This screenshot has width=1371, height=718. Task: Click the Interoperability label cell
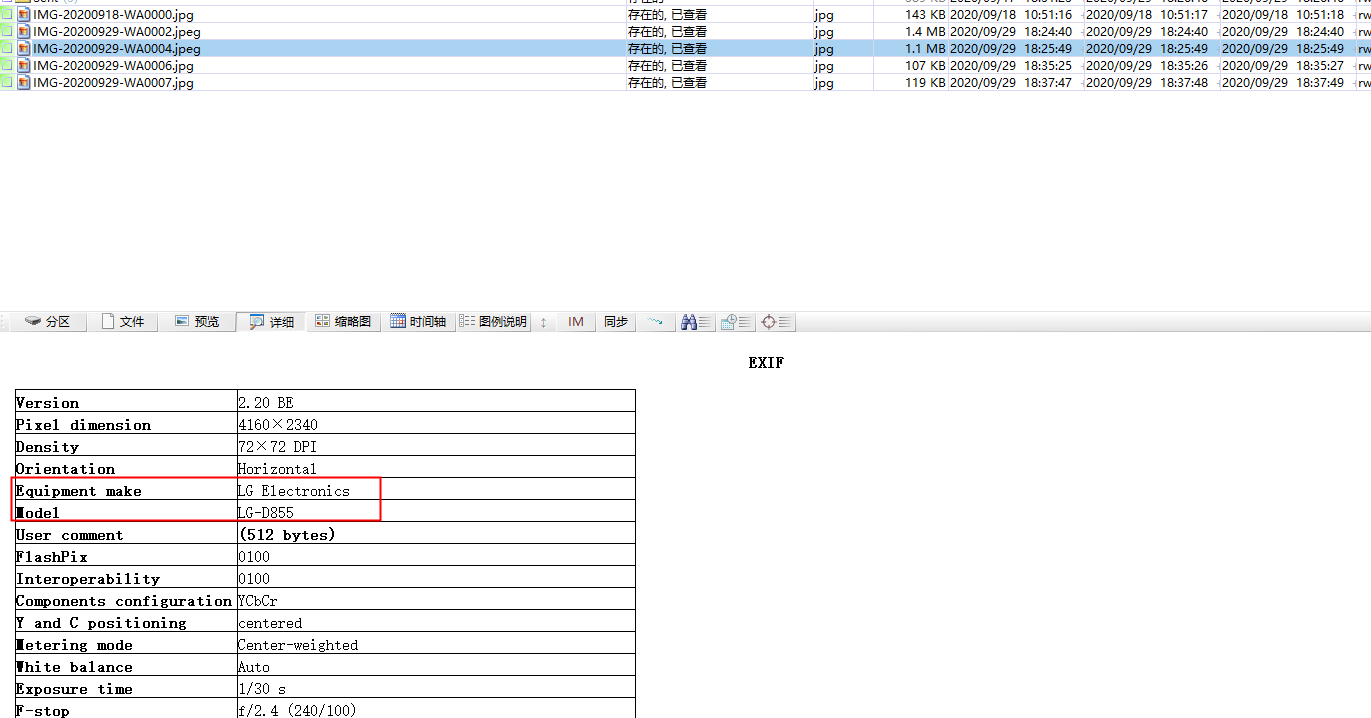coord(126,578)
